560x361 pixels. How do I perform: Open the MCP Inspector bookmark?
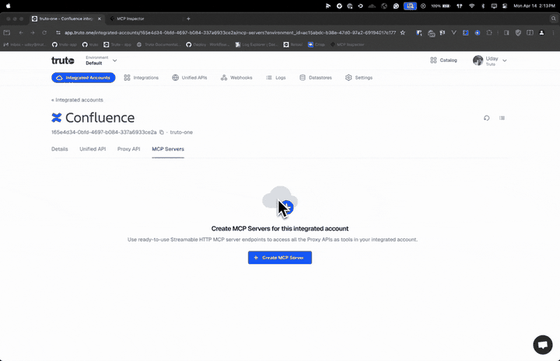point(347,45)
